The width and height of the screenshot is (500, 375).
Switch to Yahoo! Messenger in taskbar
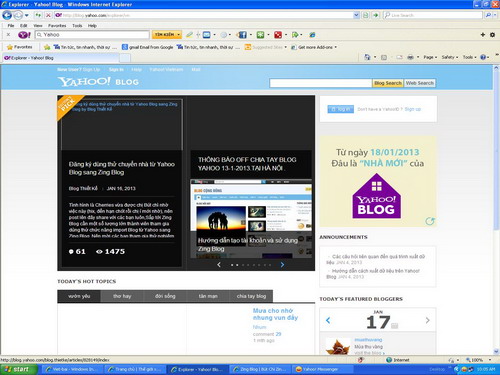coord(323,369)
